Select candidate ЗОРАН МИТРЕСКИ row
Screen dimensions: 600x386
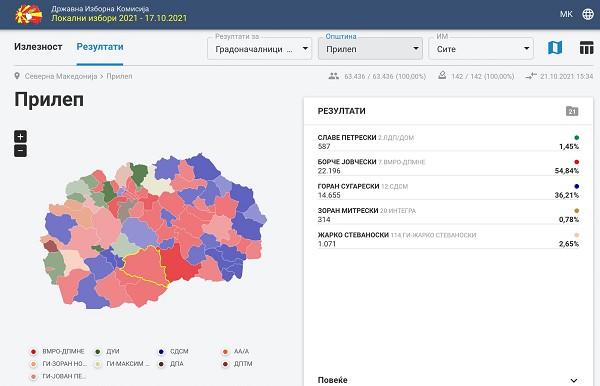click(x=448, y=215)
